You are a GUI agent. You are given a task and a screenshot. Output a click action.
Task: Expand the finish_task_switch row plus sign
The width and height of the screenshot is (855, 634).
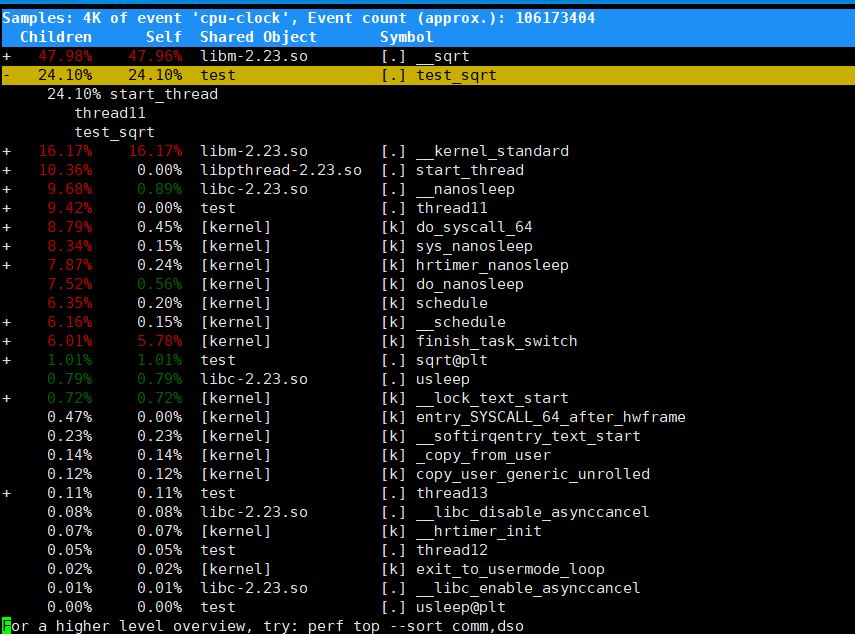pyautogui.click(x=7, y=341)
